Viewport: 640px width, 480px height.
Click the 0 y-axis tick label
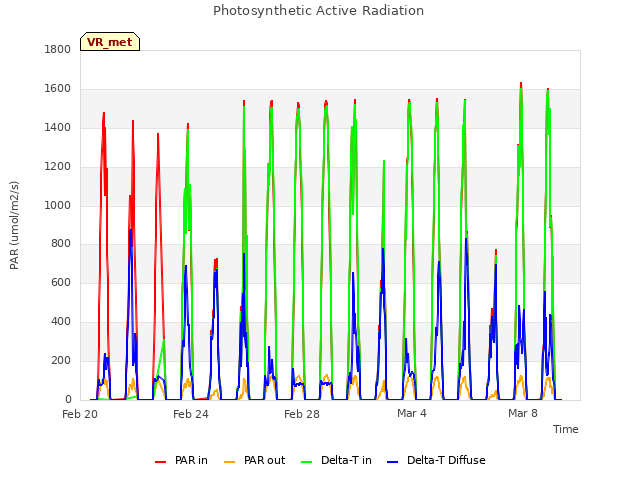pos(68,399)
